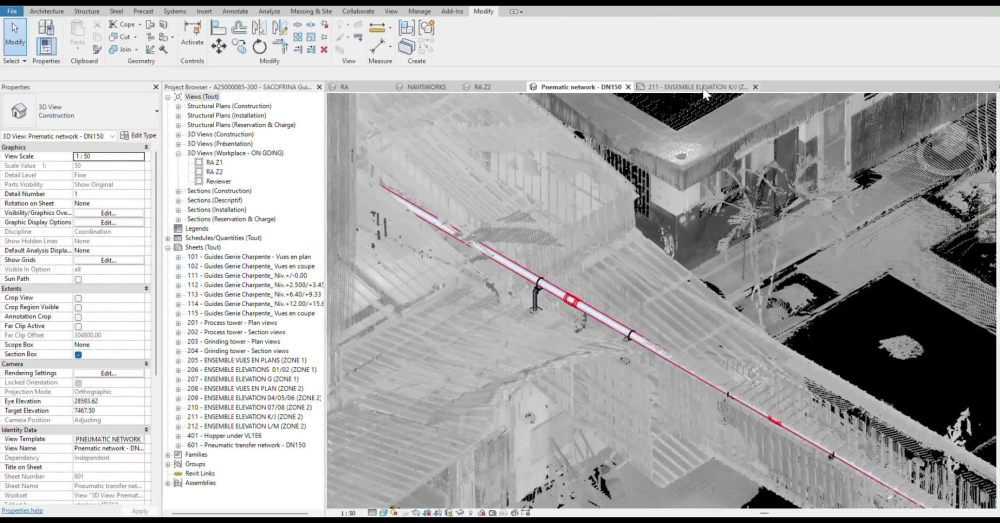The height and width of the screenshot is (523, 1000).
Task: Collapse 3D Views (Workplace - ON GOING) node
Action: 178,154
